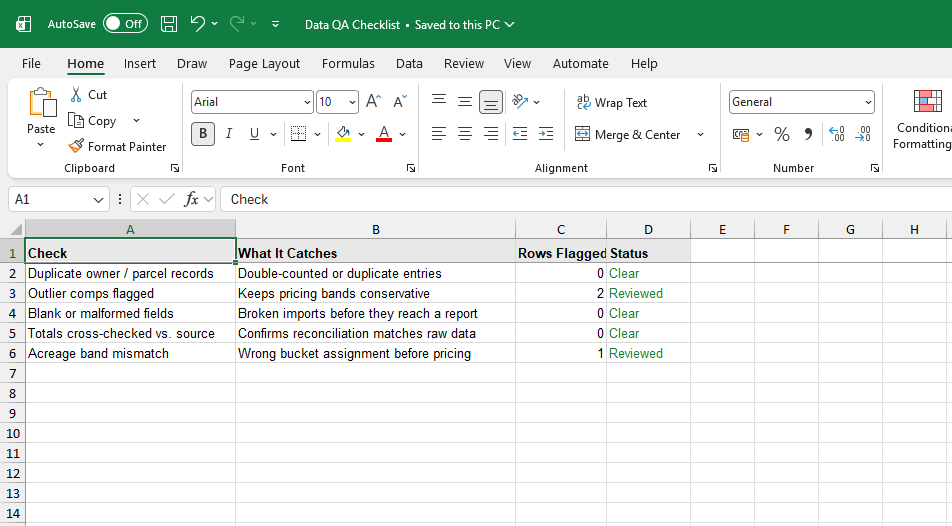Open the Copy options arrow
This screenshot has width=952, height=526.
click(136, 120)
